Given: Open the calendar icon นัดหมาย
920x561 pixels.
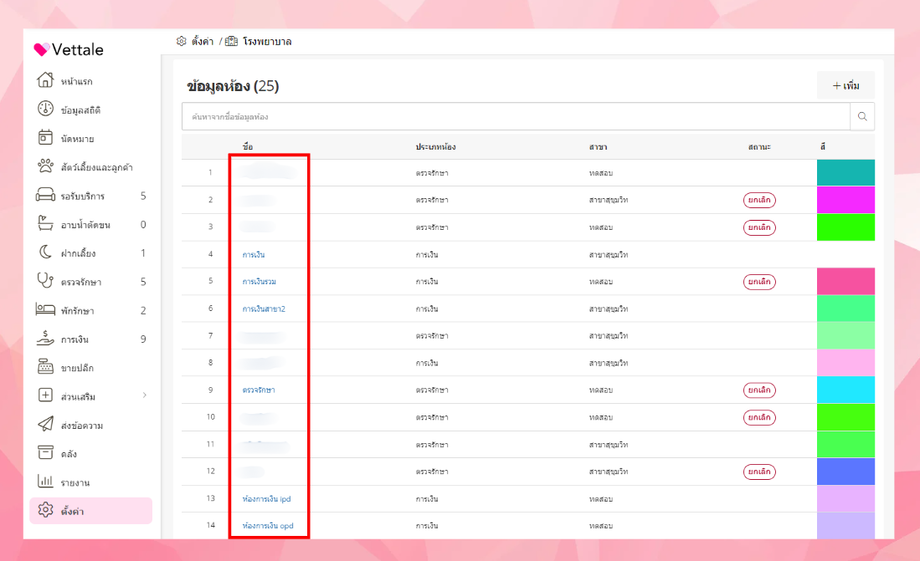Looking at the screenshot, I should click(45, 137).
